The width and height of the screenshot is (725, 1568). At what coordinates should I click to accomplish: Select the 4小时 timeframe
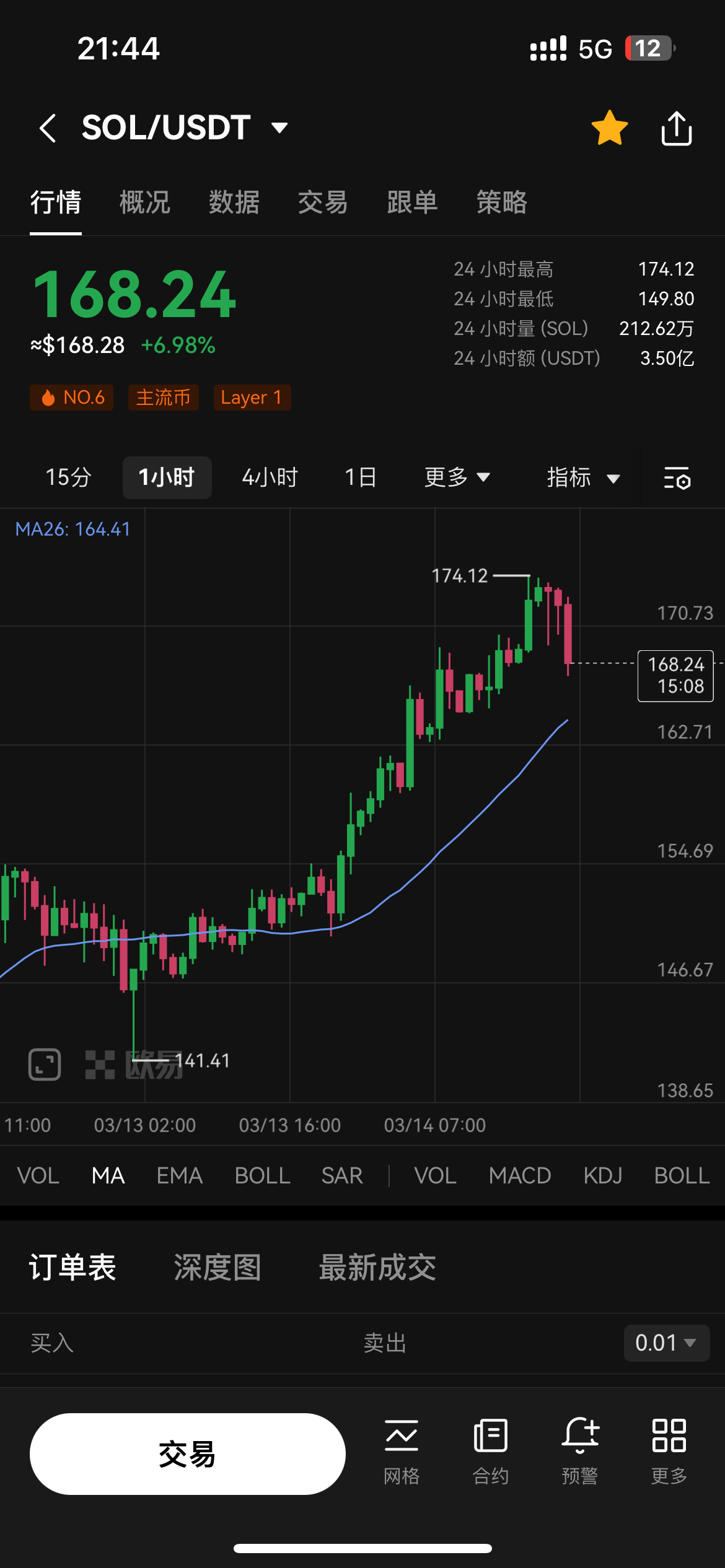270,477
